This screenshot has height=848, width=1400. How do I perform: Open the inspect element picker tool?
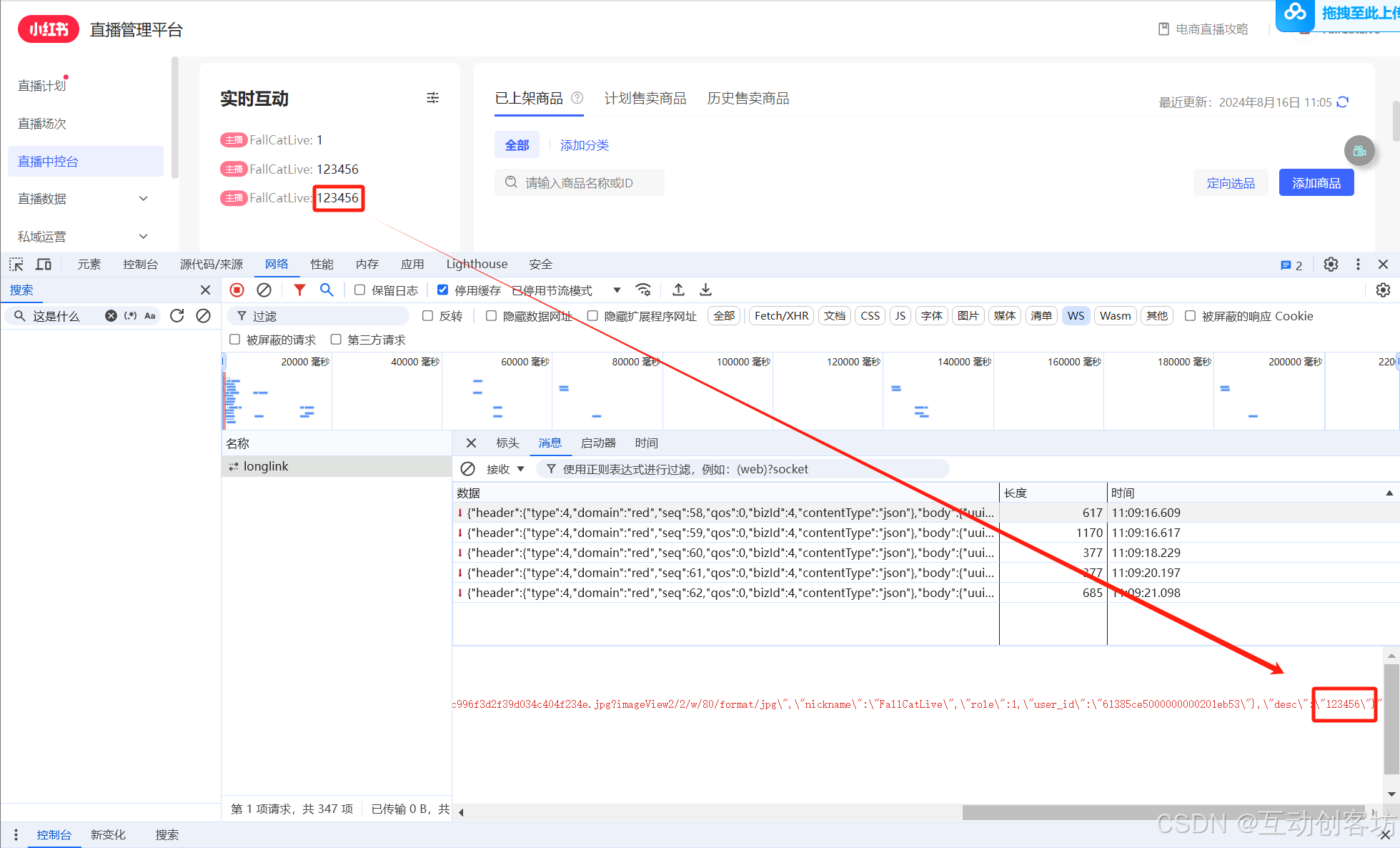16,265
